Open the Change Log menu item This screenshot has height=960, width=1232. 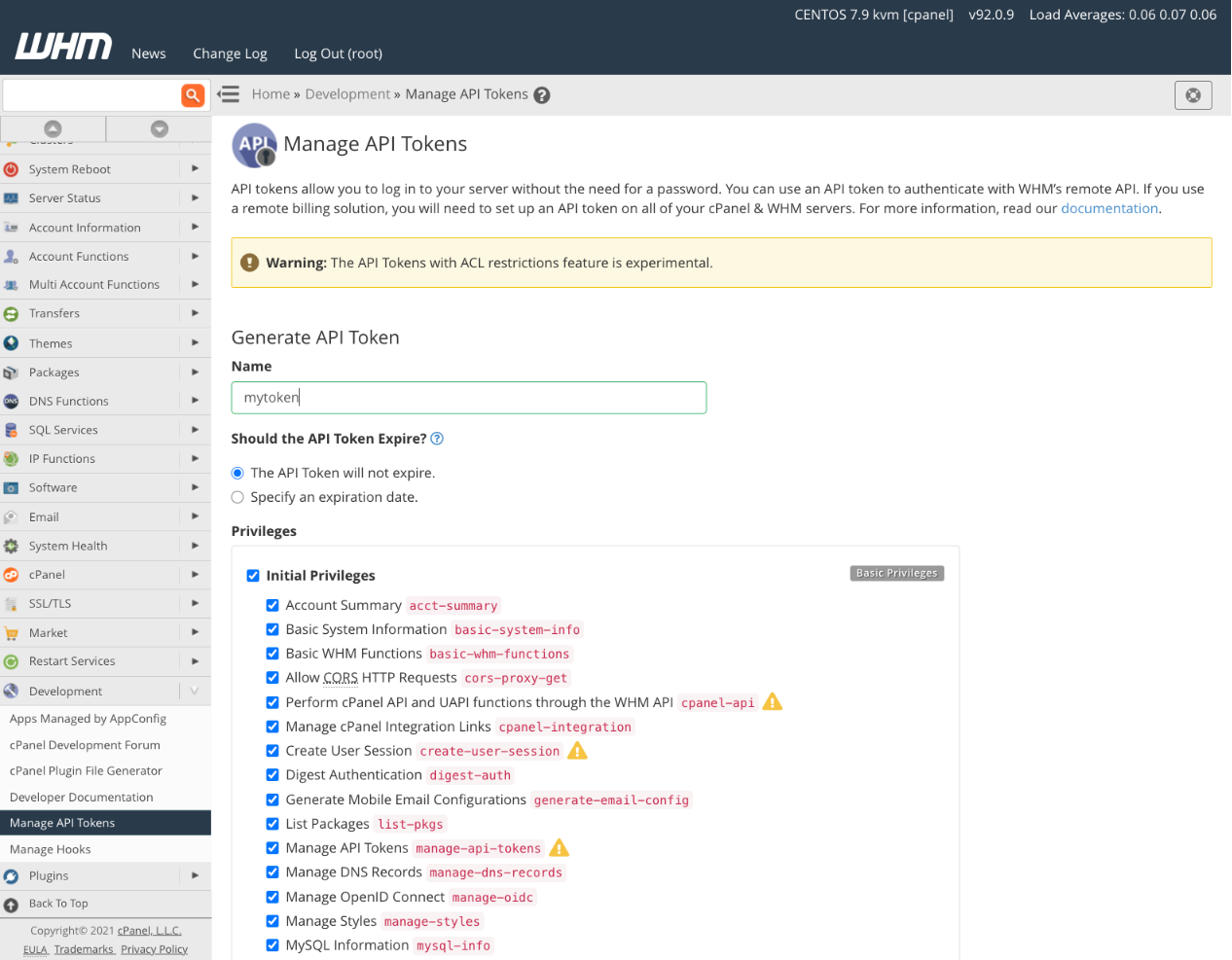[x=230, y=53]
